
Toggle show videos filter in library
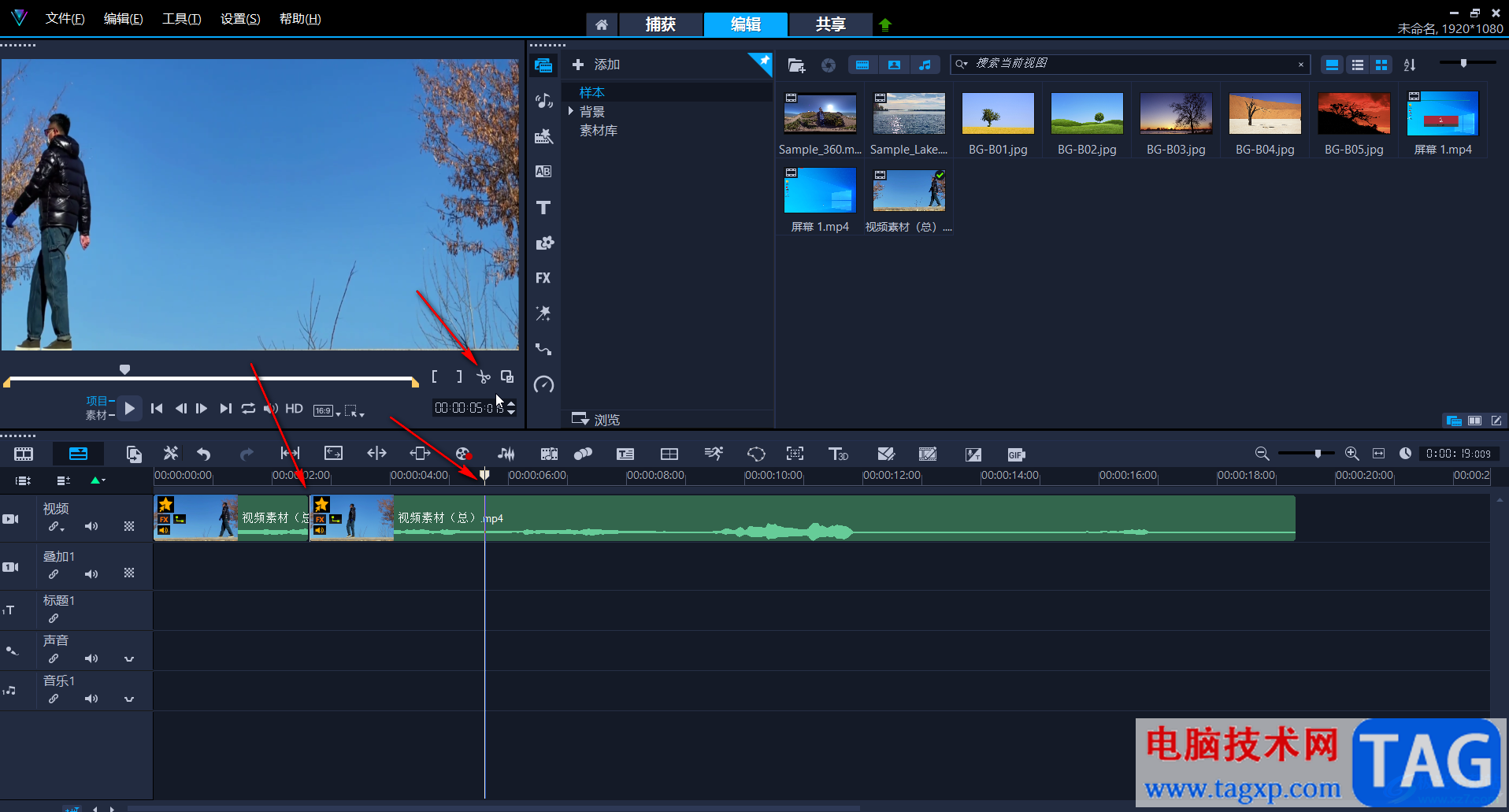pos(862,65)
